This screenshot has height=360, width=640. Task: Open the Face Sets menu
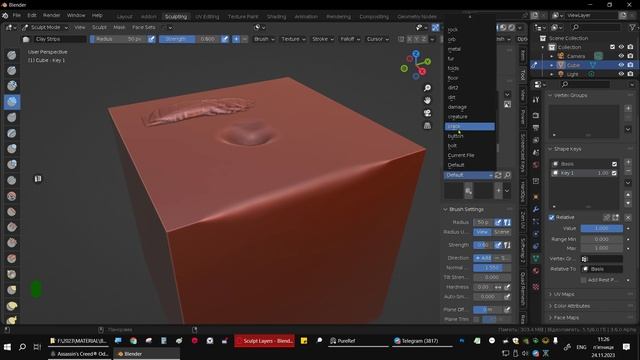[x=144, y=27]
